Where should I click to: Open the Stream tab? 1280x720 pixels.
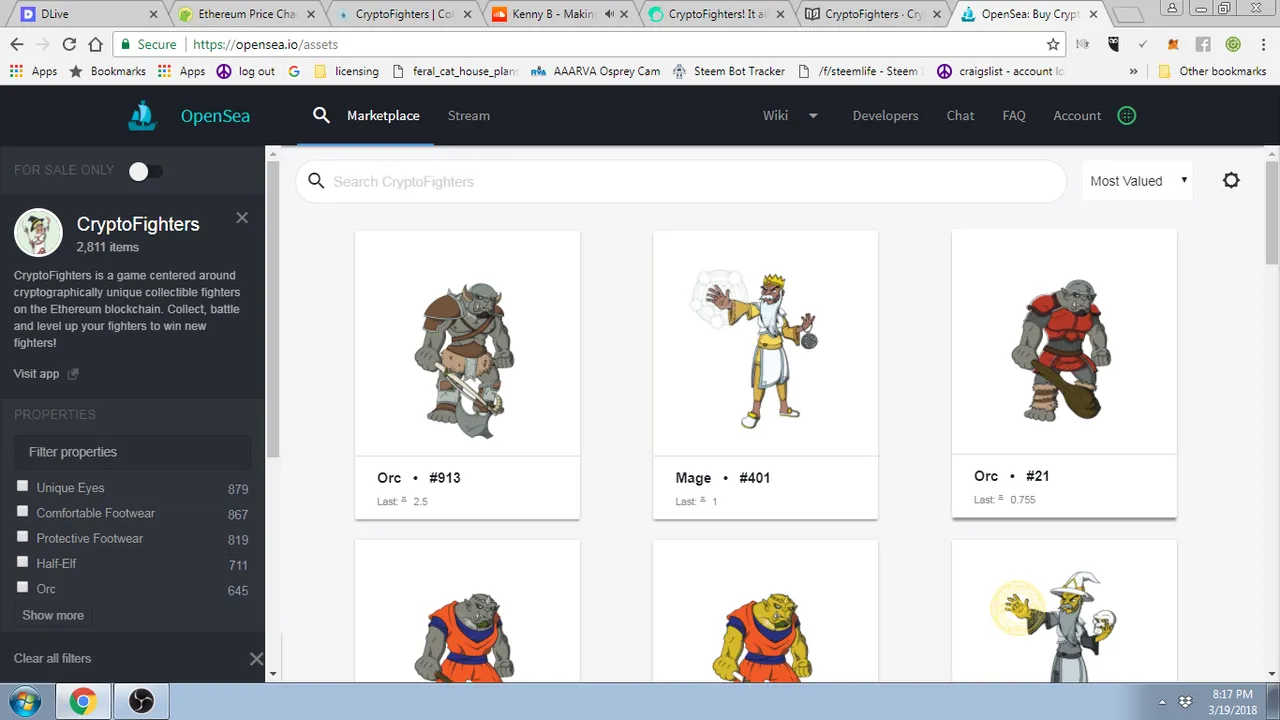point(469,116)
